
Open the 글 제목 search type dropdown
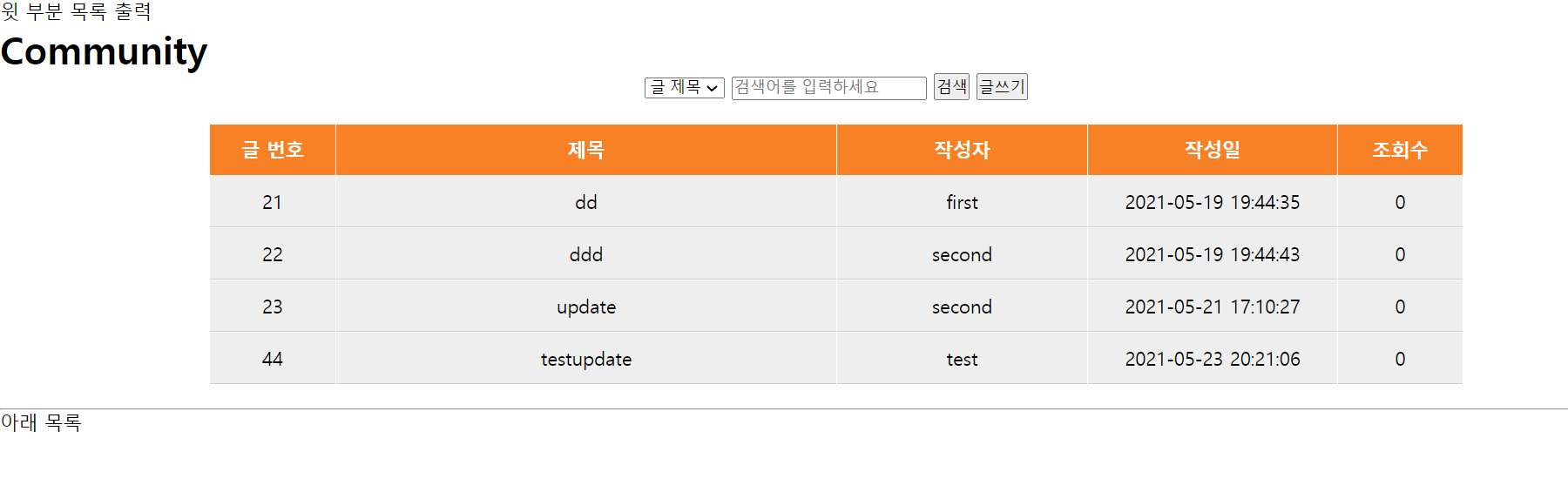click(684, 87)
